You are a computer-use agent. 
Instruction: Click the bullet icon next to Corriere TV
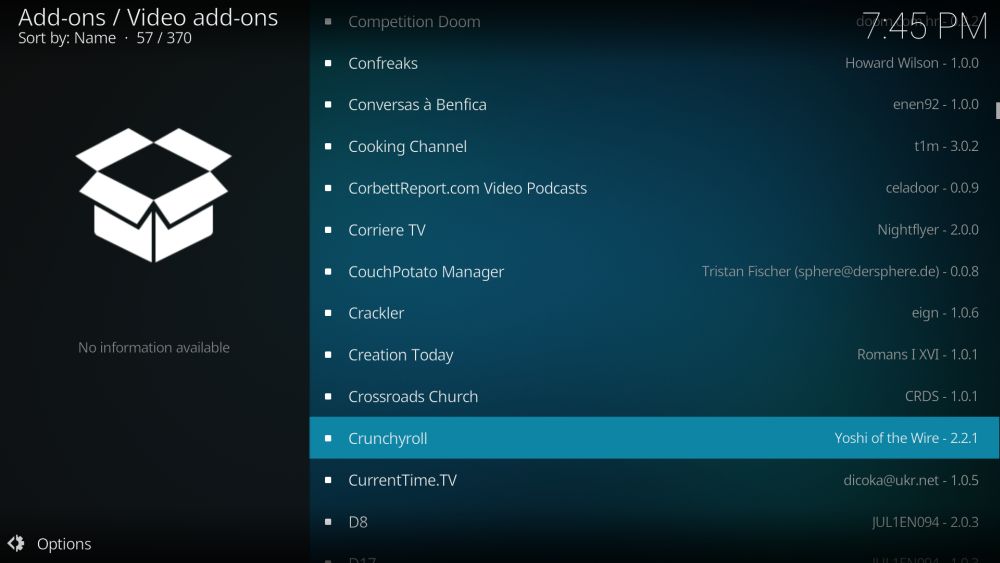[x=328, y=230]
